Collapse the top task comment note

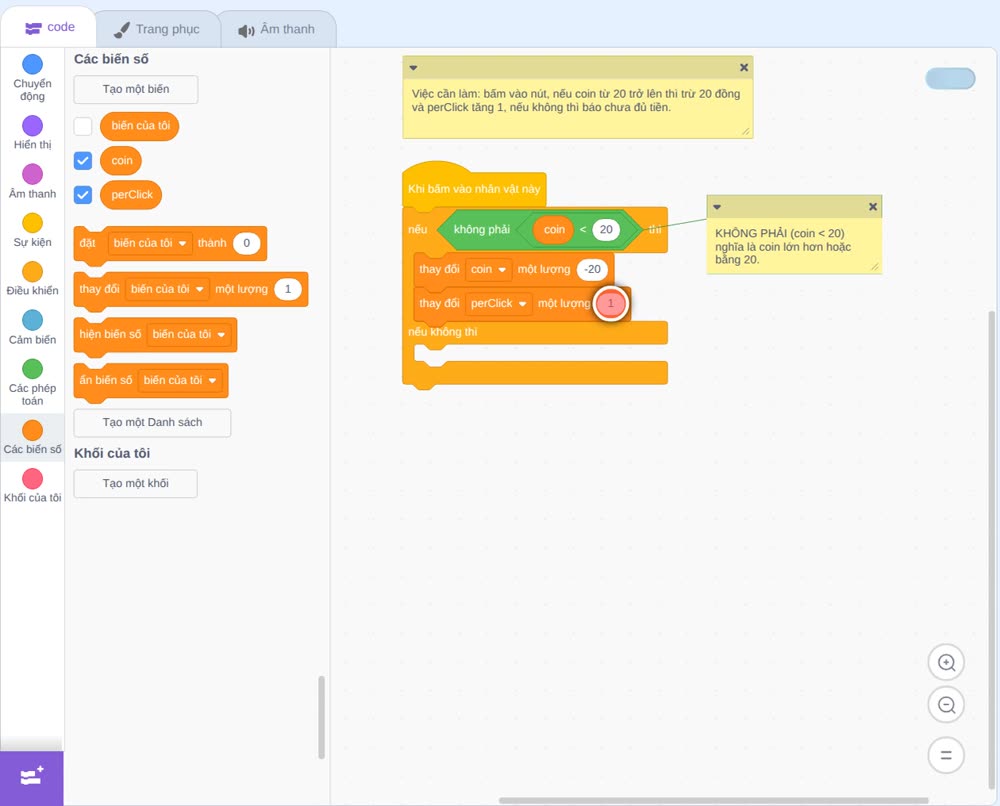click(x=413, y=68)
